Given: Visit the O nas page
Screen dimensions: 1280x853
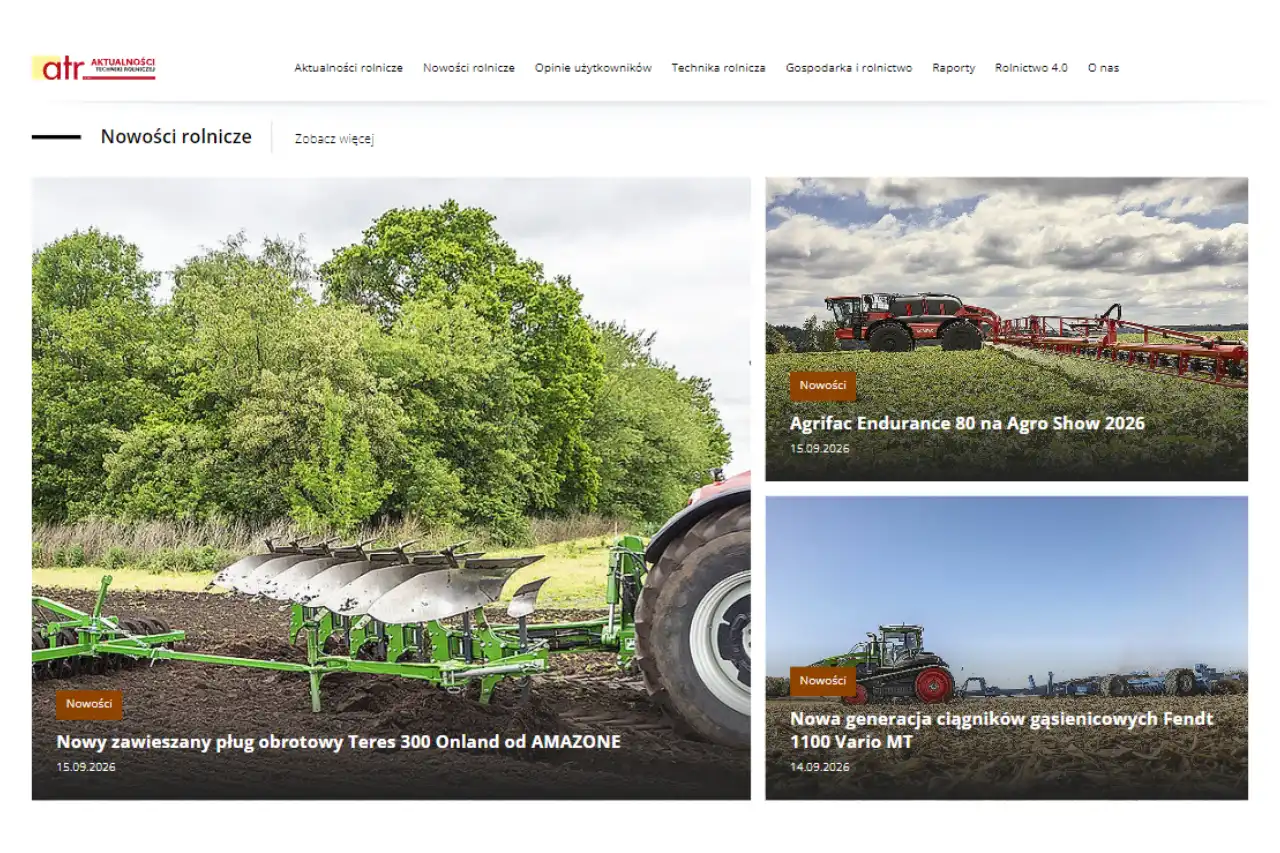Looking at the screenshot, I should pos(1103,68).
